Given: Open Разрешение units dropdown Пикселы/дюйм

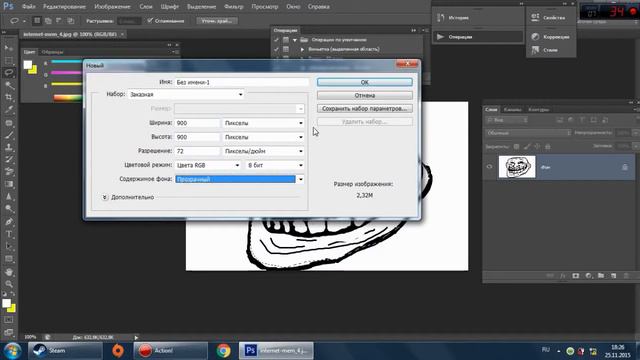Looking at the screenshot, I should click(263, 151).
